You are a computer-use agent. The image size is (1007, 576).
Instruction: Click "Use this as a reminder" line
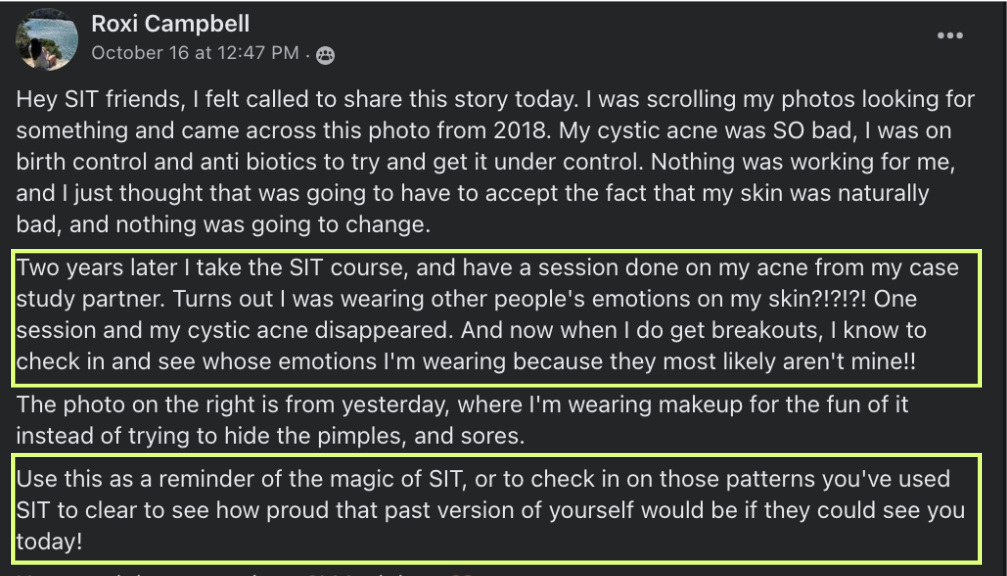482,480
